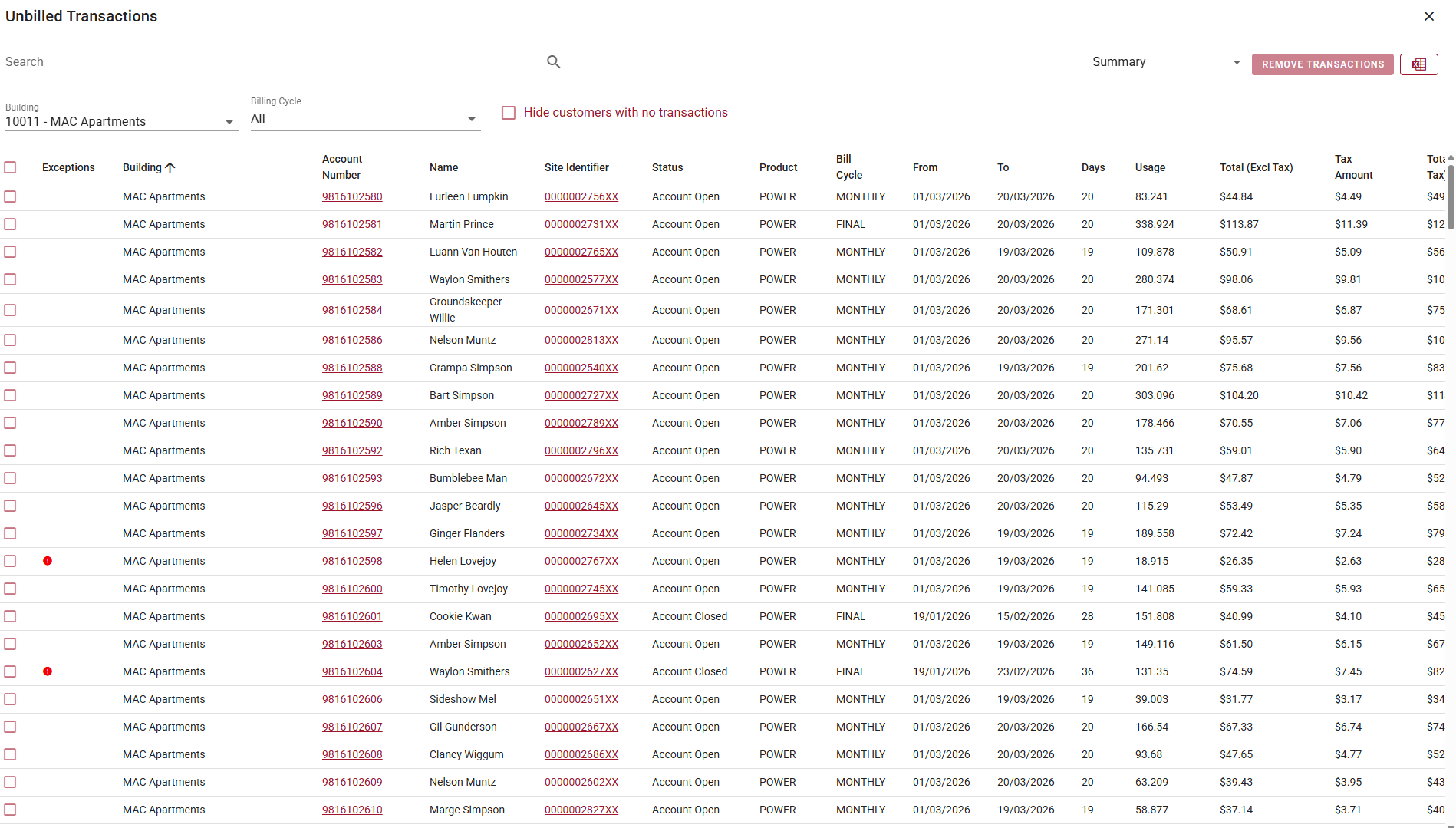Screen dimensions: 1456x828
Task: Open site identifier 0000002627XX link
Action: [581, 671]
